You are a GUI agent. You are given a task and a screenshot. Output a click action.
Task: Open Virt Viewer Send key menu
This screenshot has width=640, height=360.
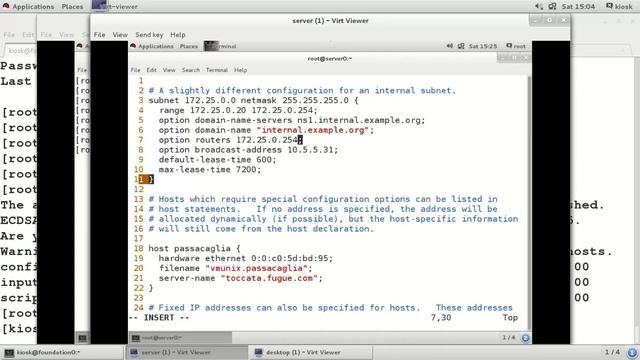click(149, 35)
